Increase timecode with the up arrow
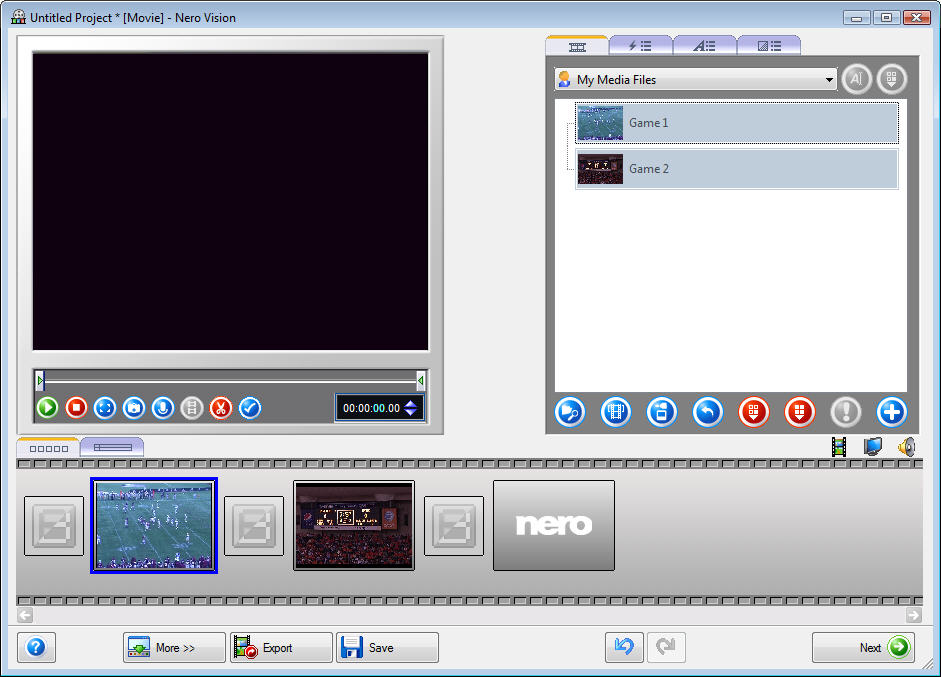 tap(410, 404)
